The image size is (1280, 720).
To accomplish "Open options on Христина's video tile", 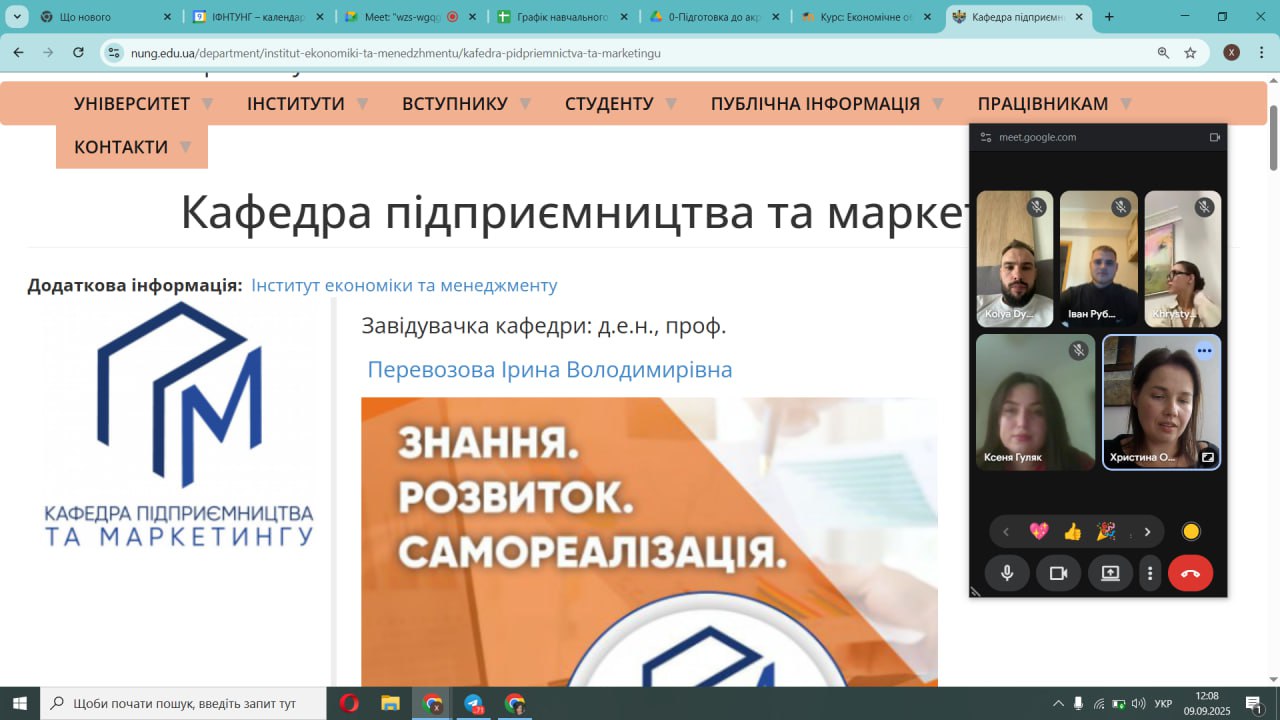I will click(1204, 351).
